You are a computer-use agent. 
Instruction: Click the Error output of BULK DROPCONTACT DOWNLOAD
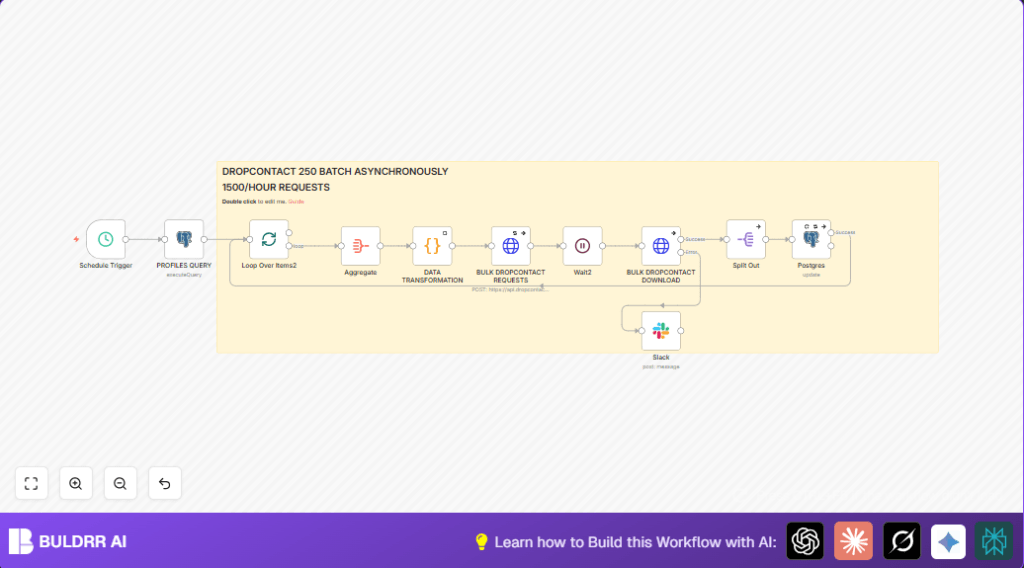click(x=681, y=252)
